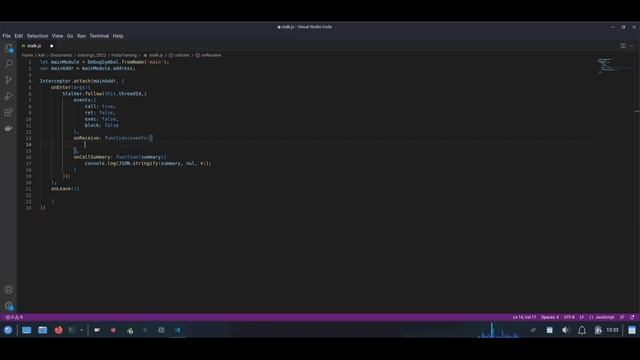Open the file manager from the taskbar
This screenshot has width=640, height=360.
[x=42, y=330]
